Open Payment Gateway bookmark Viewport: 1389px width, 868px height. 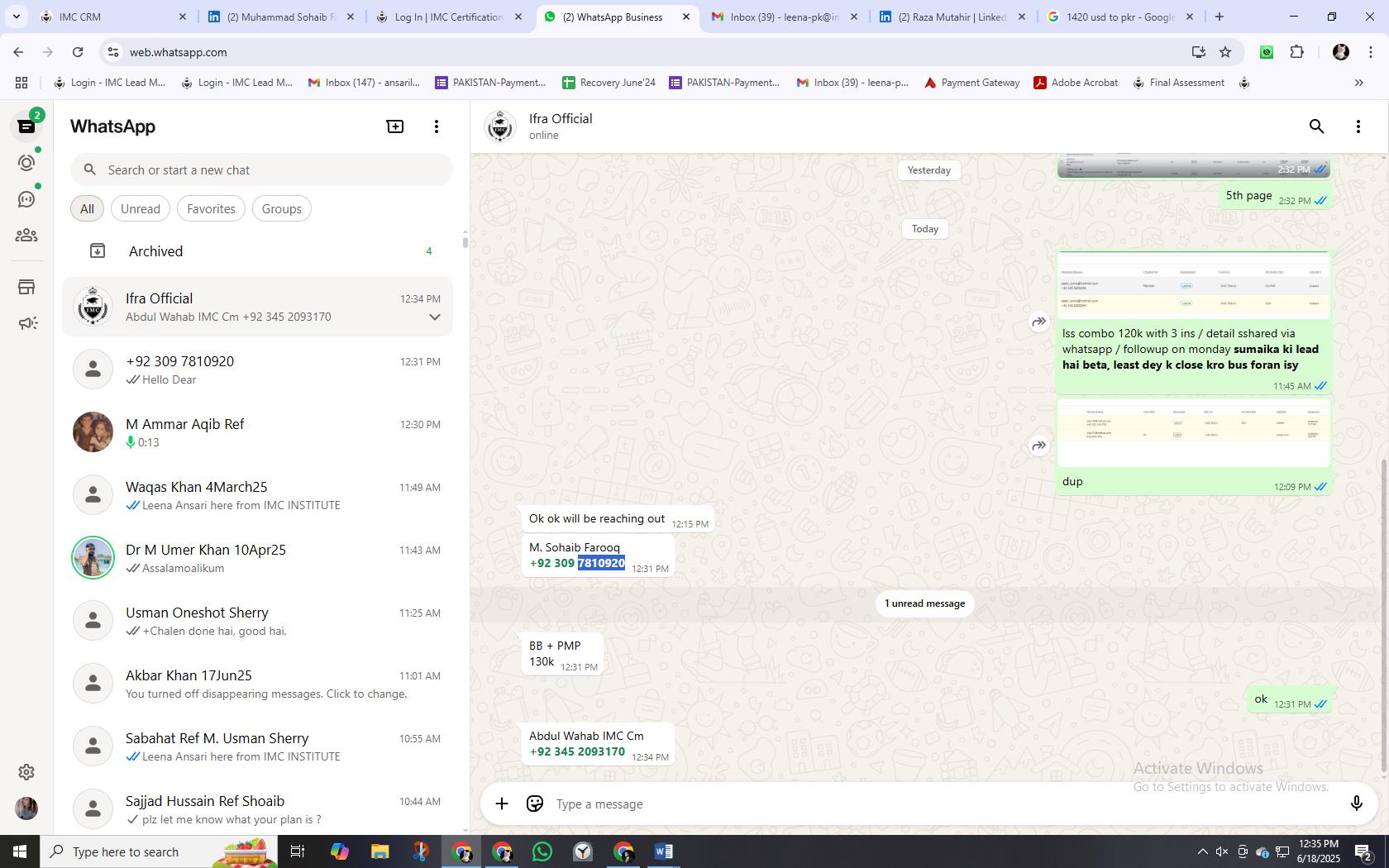[971, 83]
